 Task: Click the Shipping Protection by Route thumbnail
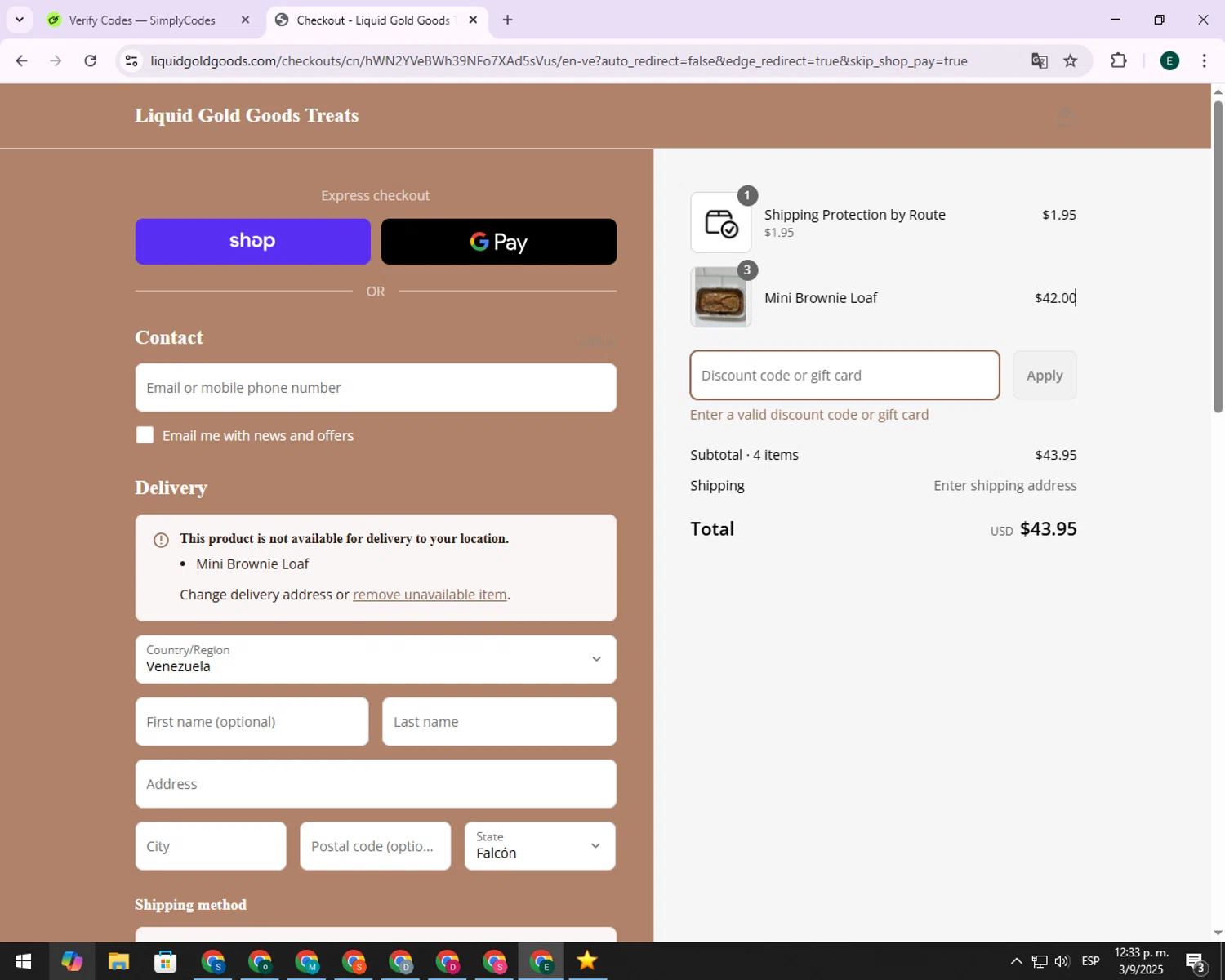pyautogui.click(x=721, y=222)
